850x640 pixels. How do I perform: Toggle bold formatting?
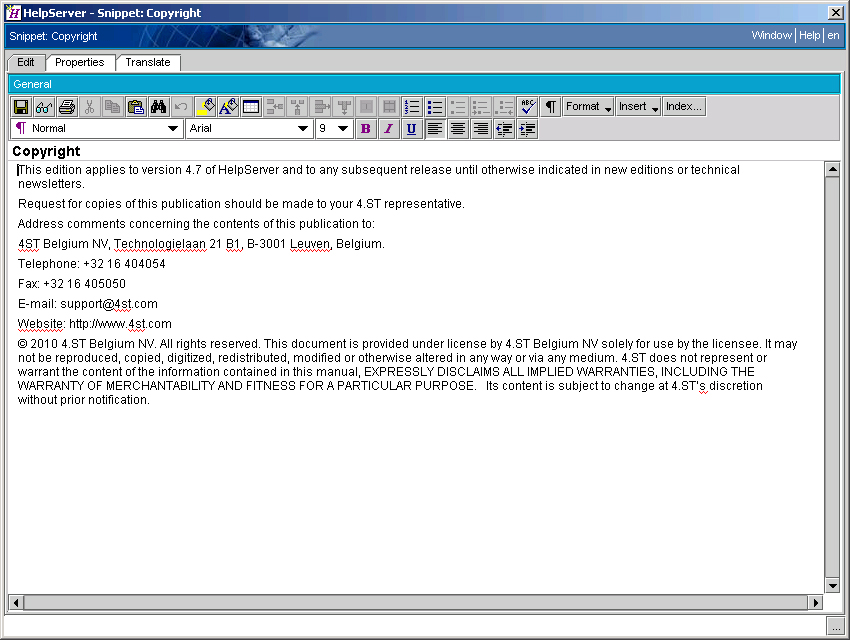pyautogui.click(x=366, y=129)
